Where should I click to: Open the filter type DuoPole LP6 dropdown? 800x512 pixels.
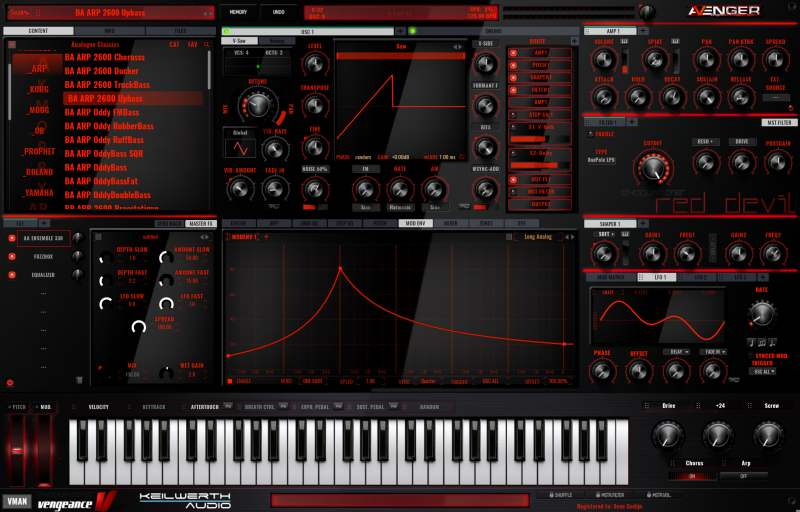[x=601, y=160]
